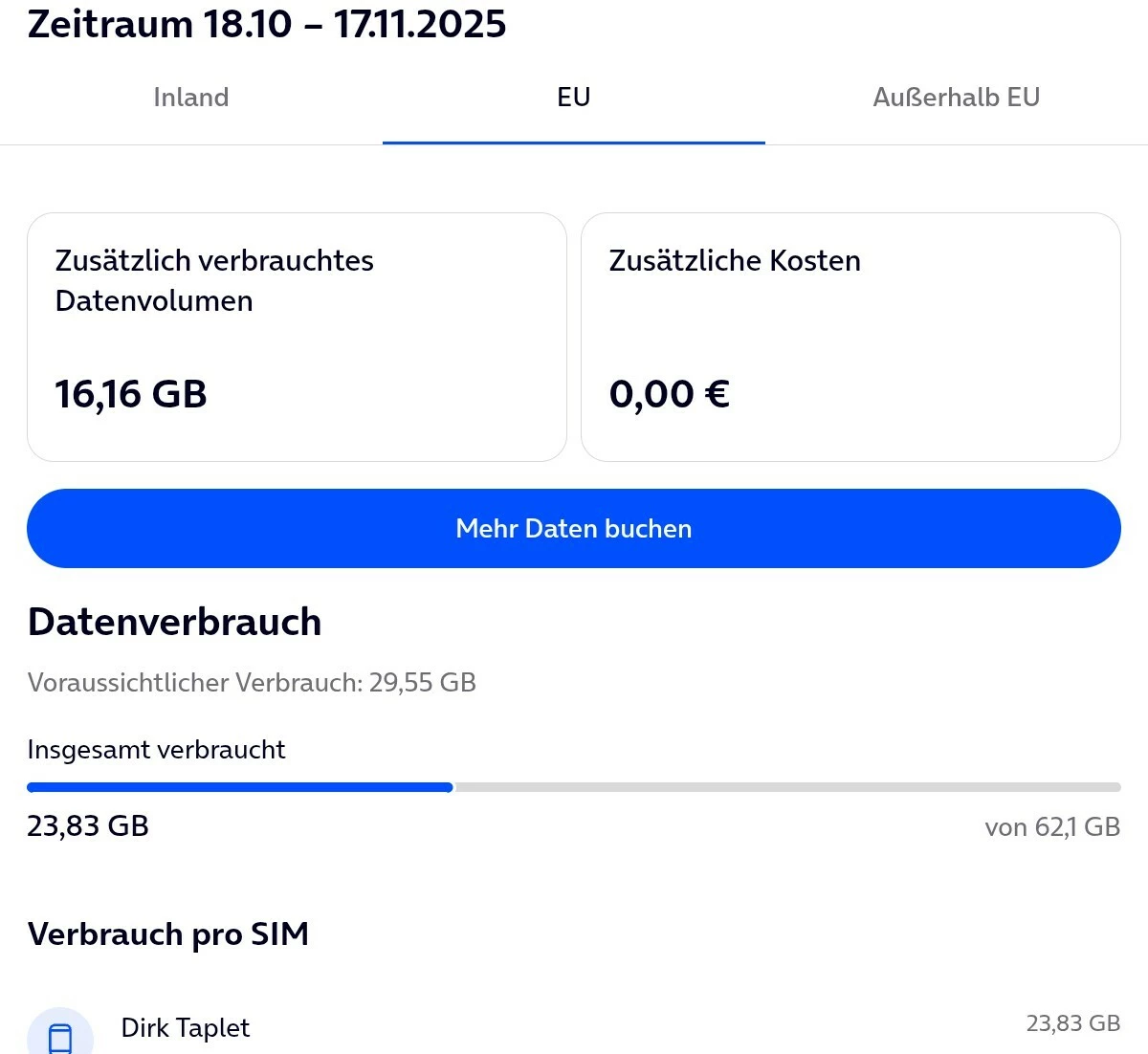Click the von 62,1 GB limit text
Screen dimensions: 1148x1054
[x=1052, y=827]
